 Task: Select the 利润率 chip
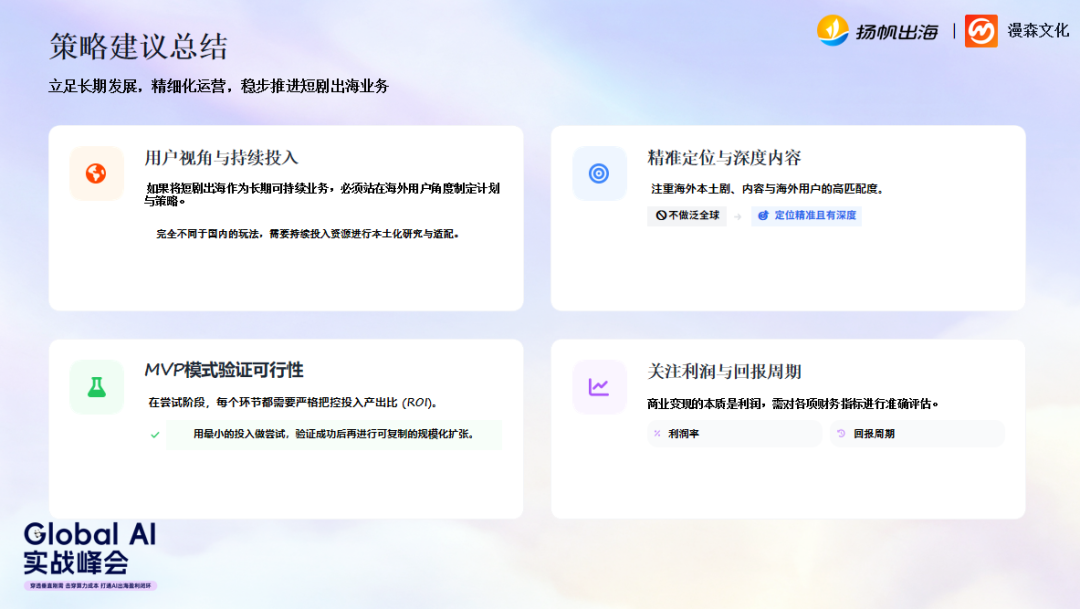(x=734, y=433)
